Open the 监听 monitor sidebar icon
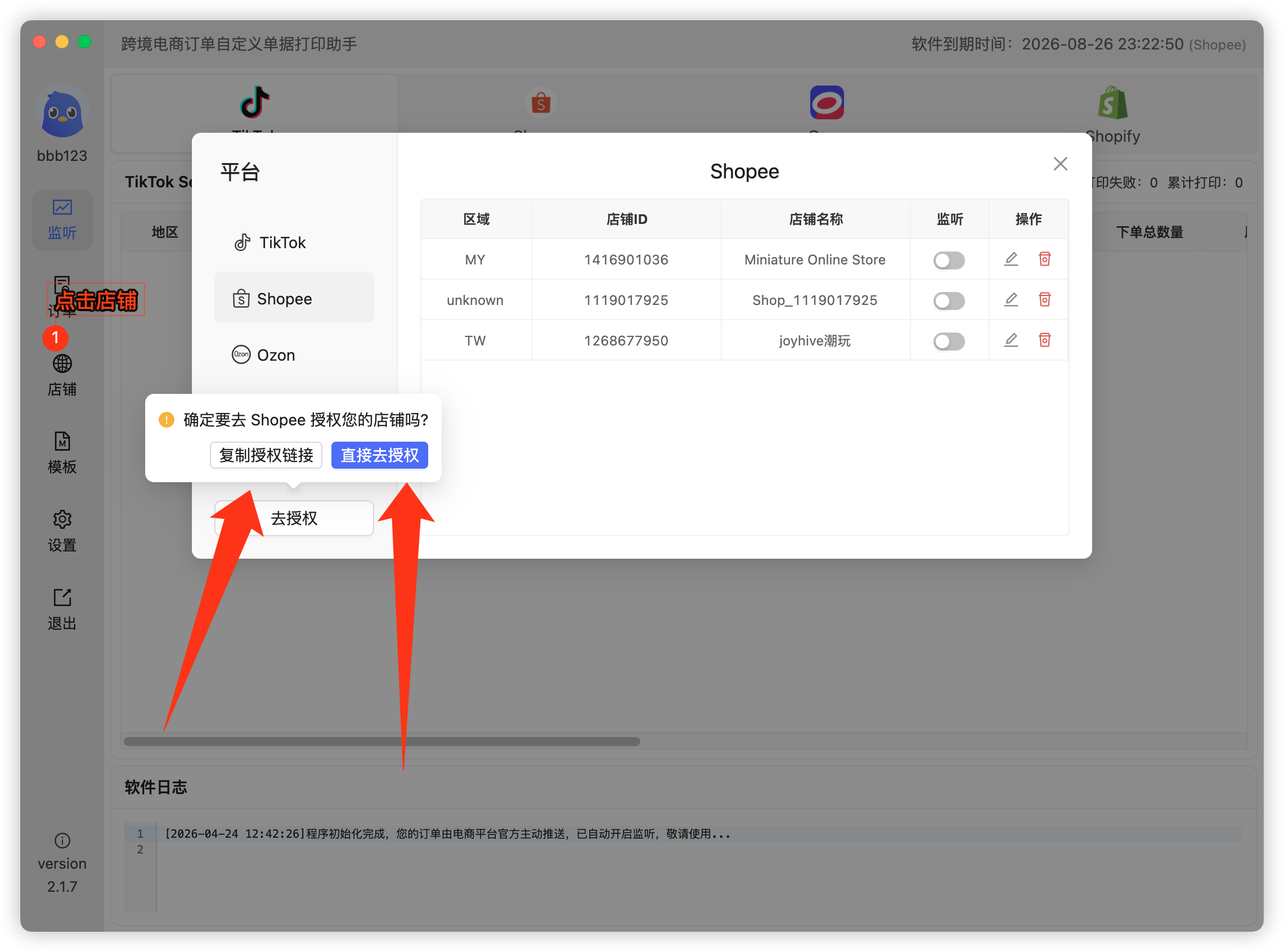 (62, 219)
